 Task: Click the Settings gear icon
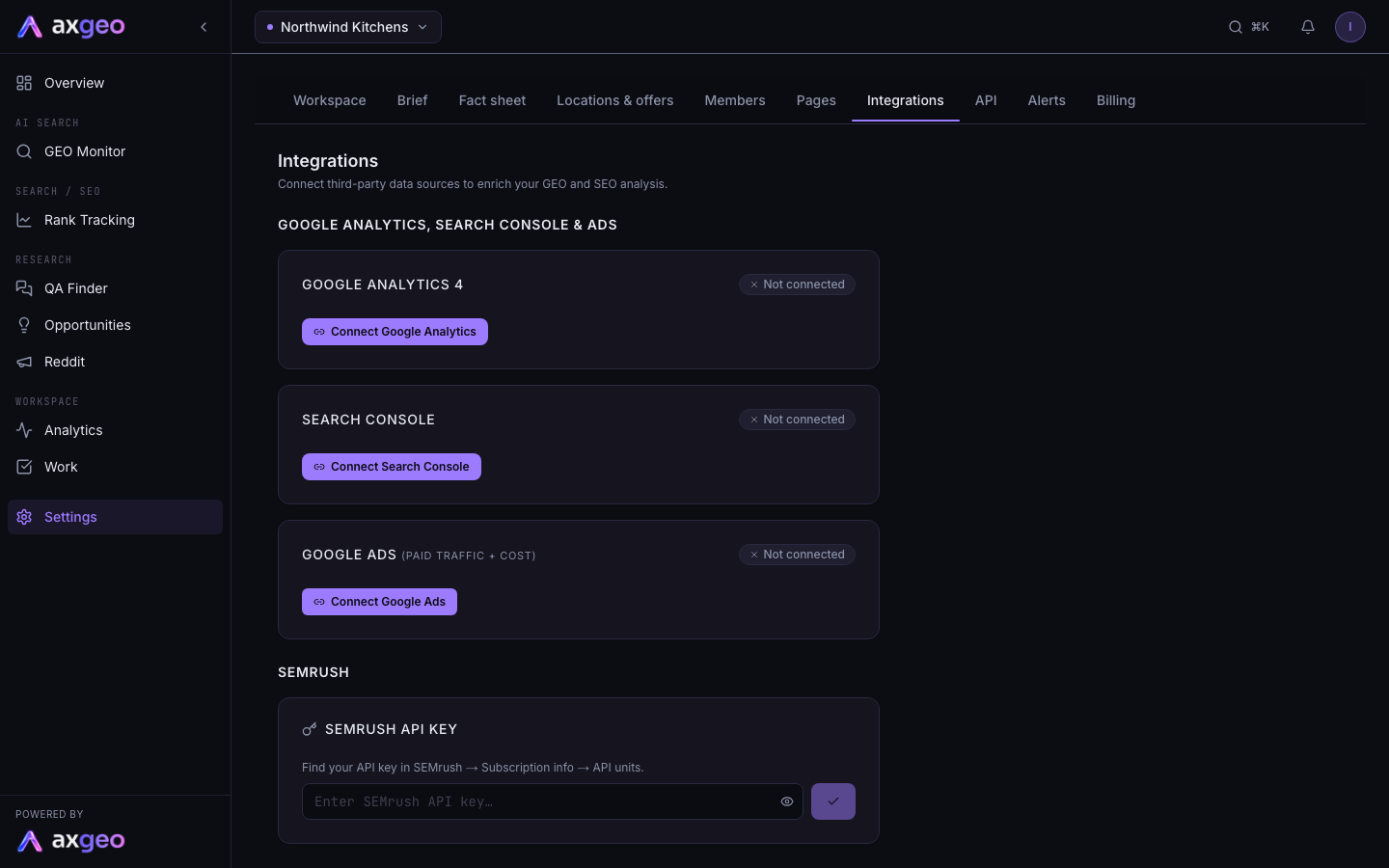click(x=24, y=517)
